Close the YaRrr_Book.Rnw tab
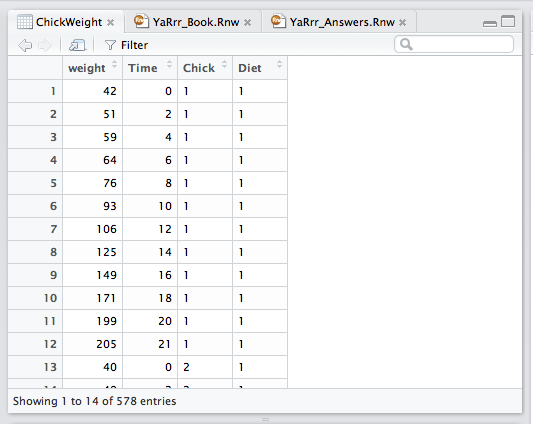This screenshot has width=533, height=424. click(248, 23)
